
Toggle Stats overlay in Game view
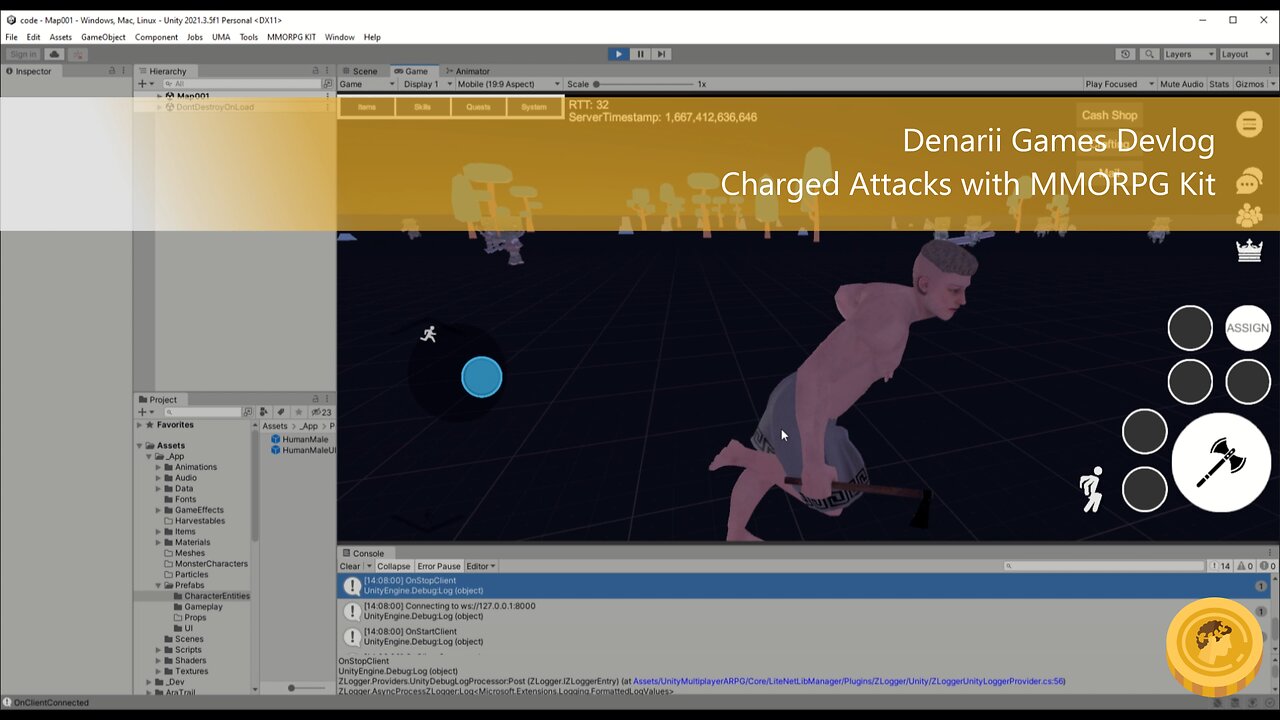click(1219, 84)
